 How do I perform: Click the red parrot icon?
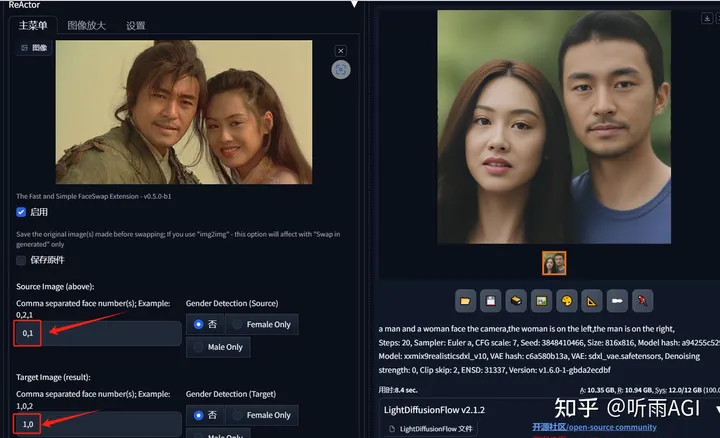(642, 301)
